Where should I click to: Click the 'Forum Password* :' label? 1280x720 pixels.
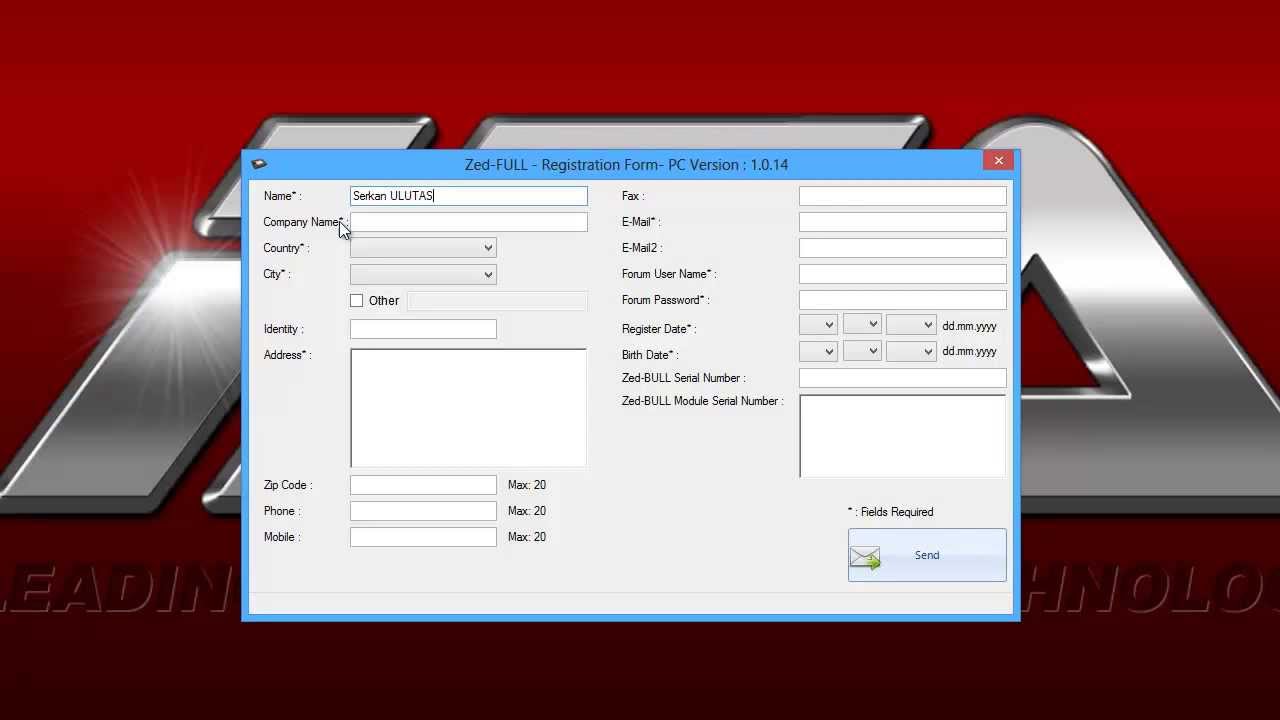click(x=666, y=300)
